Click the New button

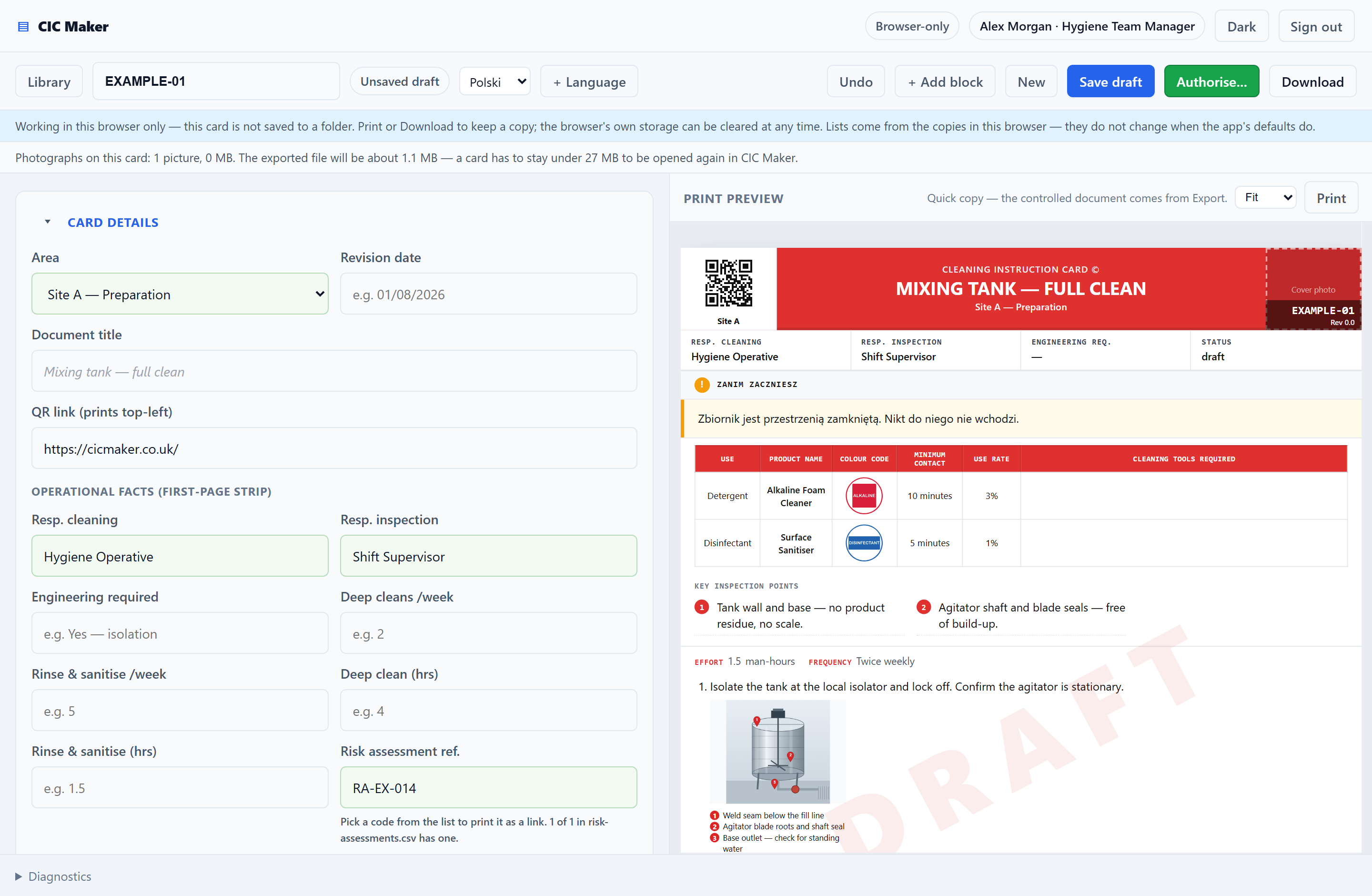tap(1031, 82)
